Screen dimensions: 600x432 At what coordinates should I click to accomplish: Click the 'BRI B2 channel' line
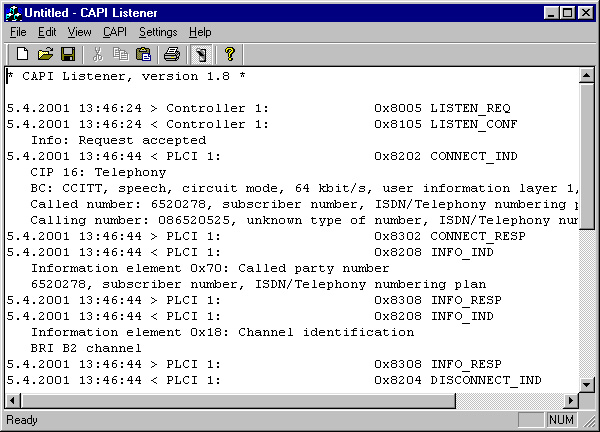(x=86, y=348)
